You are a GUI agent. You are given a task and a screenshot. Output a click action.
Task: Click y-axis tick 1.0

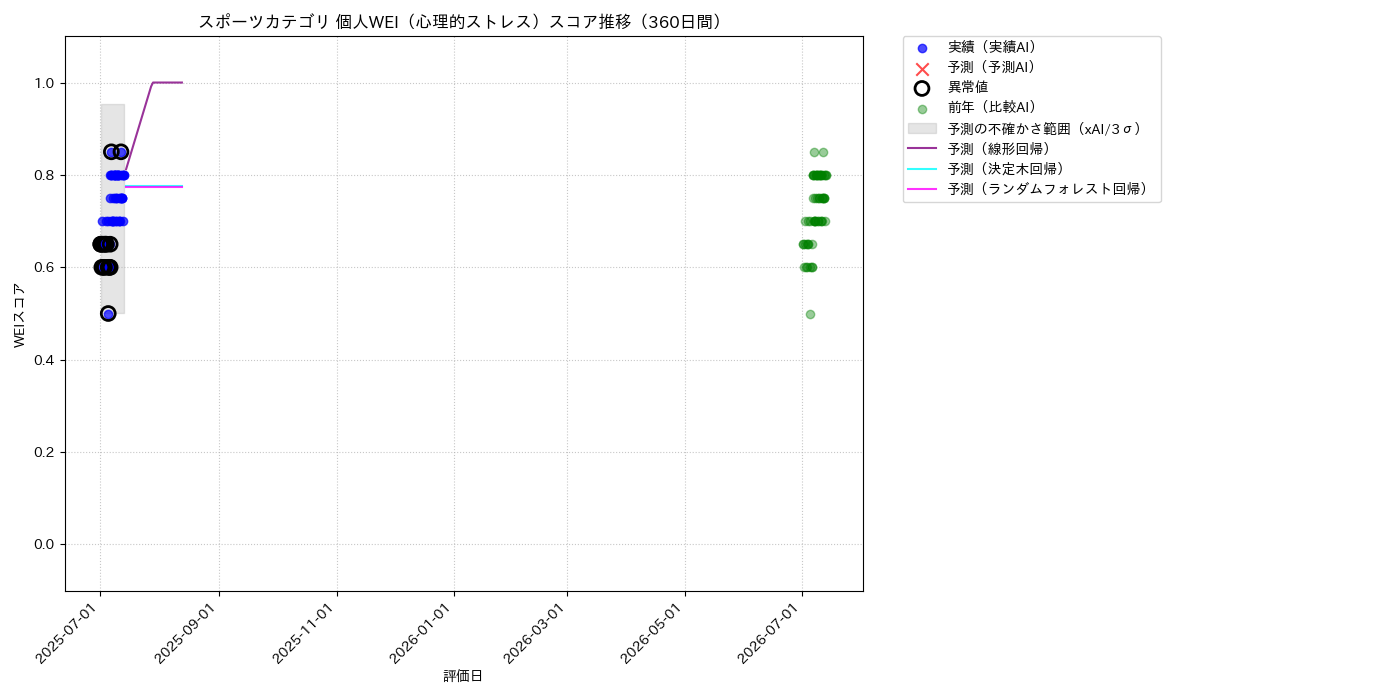(x=45, y=83)
